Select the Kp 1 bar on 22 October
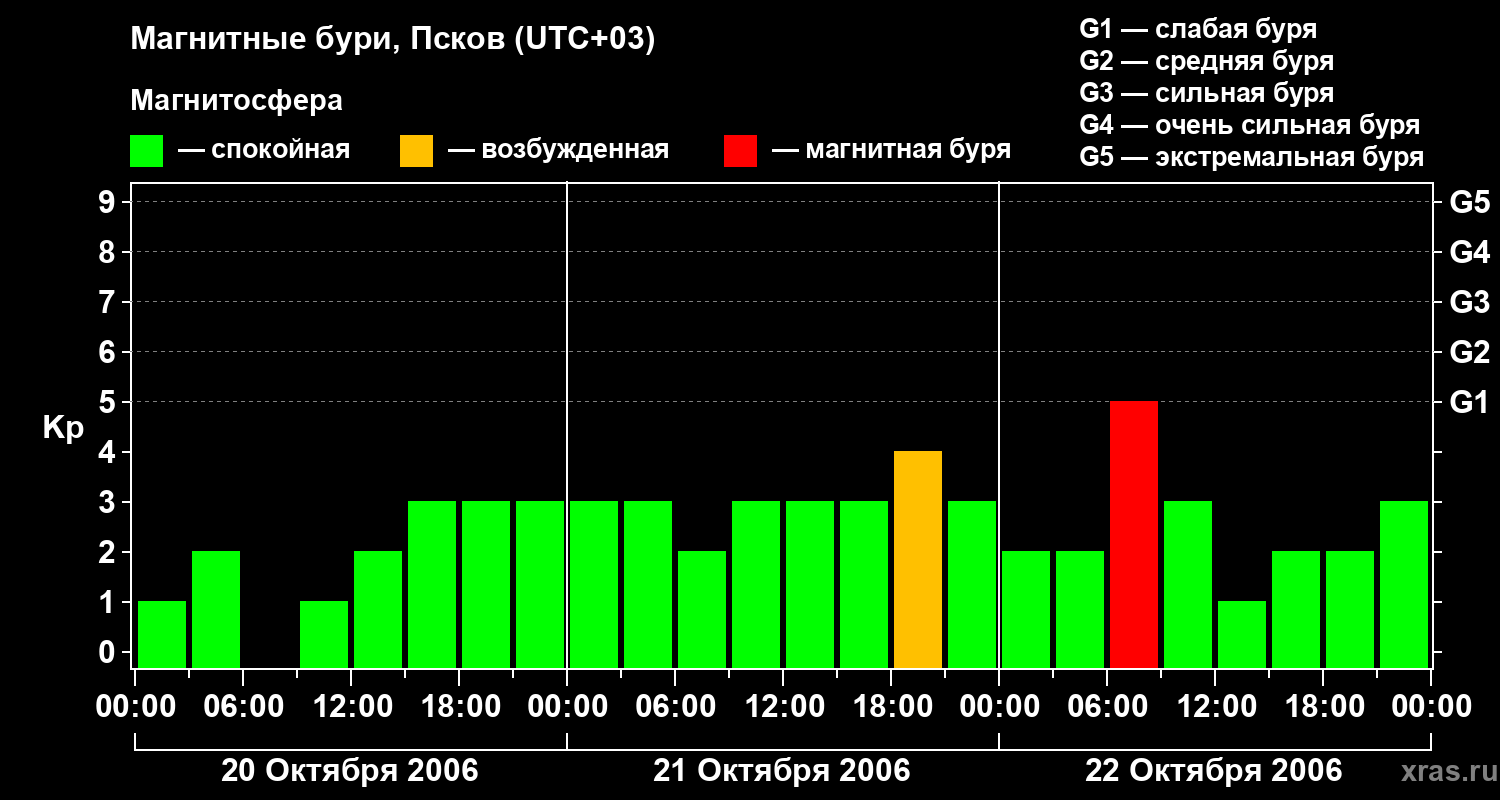 pos(1242,635)
